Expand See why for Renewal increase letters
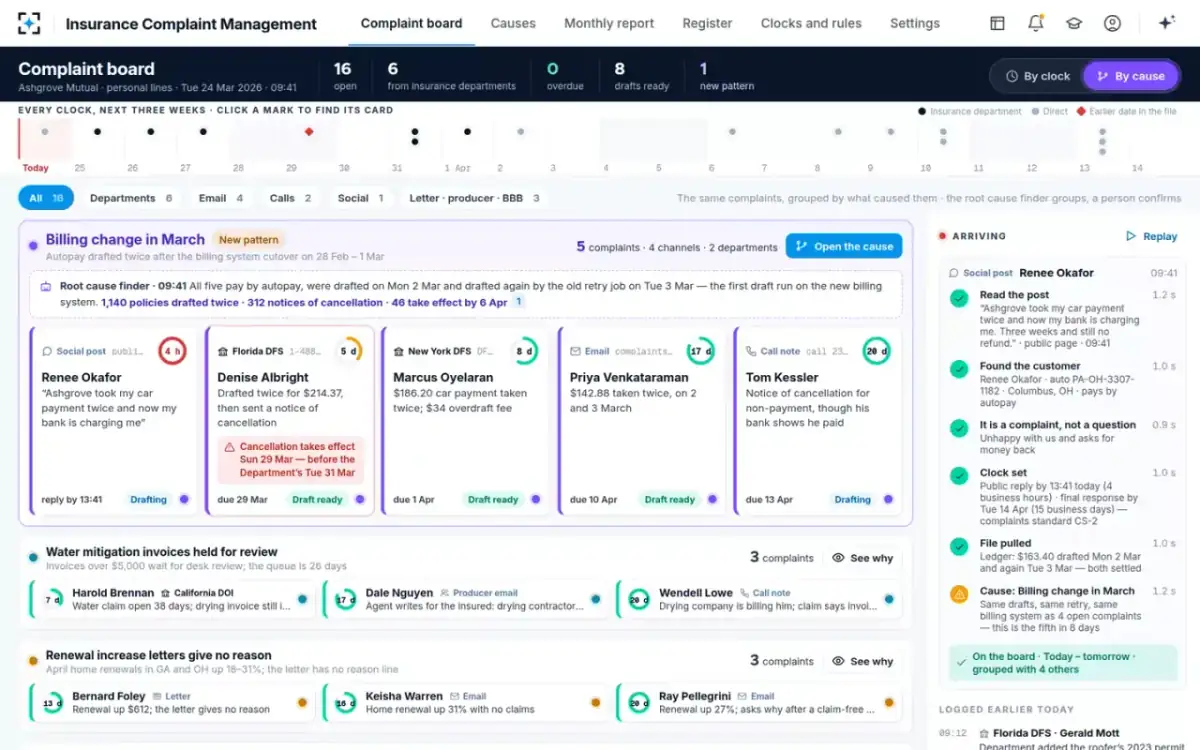Screen dimensions: 1200x750 pyautogui.click(x=862, y=661)
